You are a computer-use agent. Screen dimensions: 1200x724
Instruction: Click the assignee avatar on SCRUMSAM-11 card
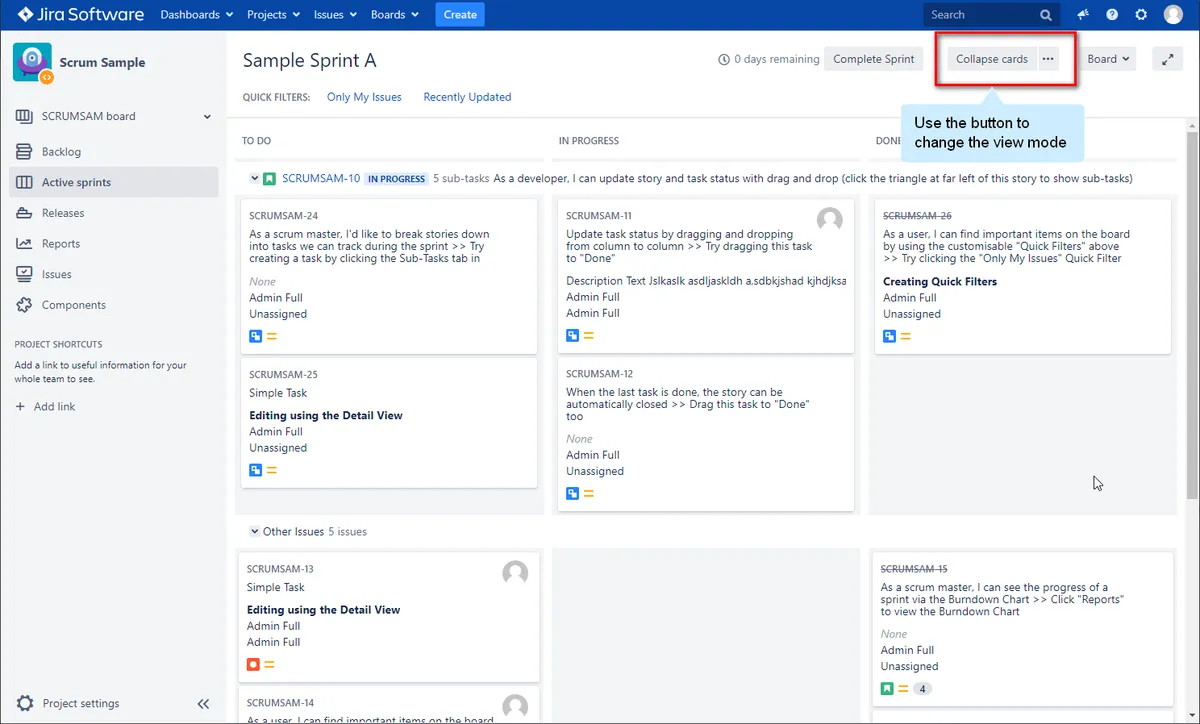tap(829, 220)
